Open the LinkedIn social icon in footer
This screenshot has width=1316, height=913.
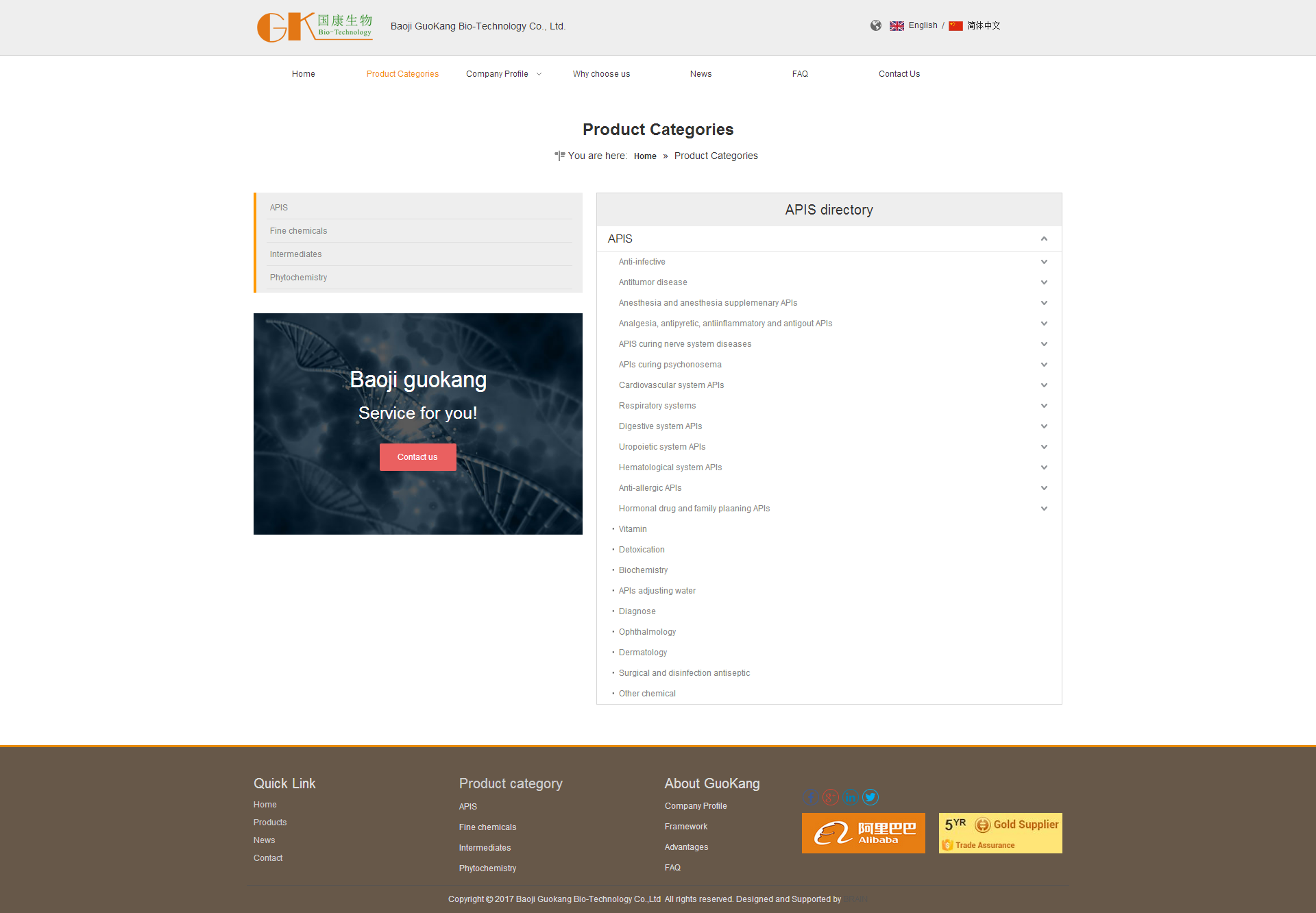click(x=851, y=797)
